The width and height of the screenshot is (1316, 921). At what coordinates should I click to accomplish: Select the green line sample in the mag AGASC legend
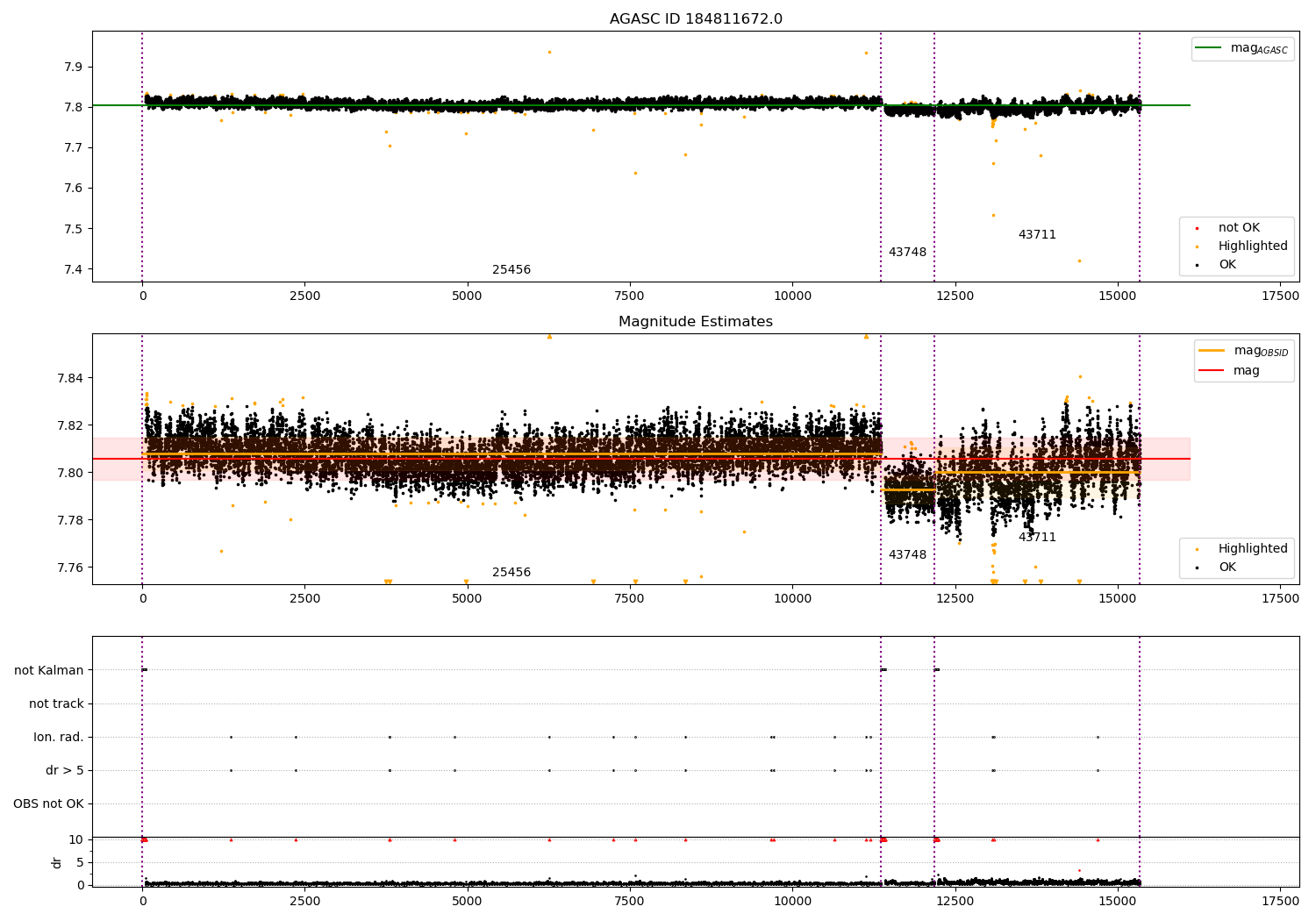click(x=1209, y=48)
